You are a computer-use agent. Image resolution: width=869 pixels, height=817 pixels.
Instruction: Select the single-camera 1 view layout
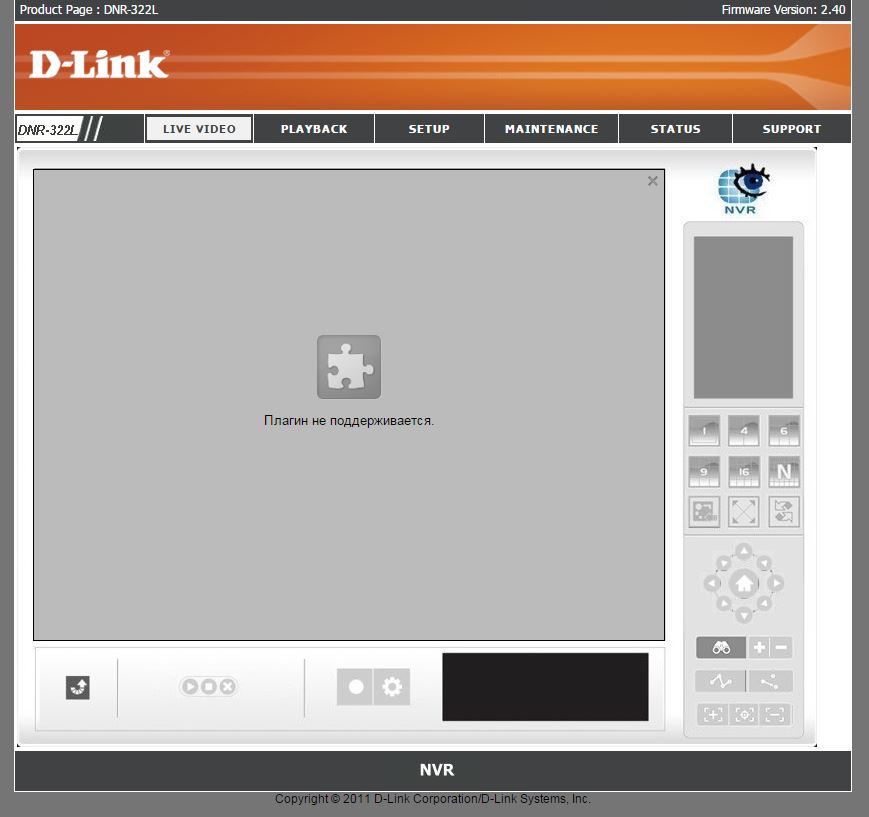(704, 431)
